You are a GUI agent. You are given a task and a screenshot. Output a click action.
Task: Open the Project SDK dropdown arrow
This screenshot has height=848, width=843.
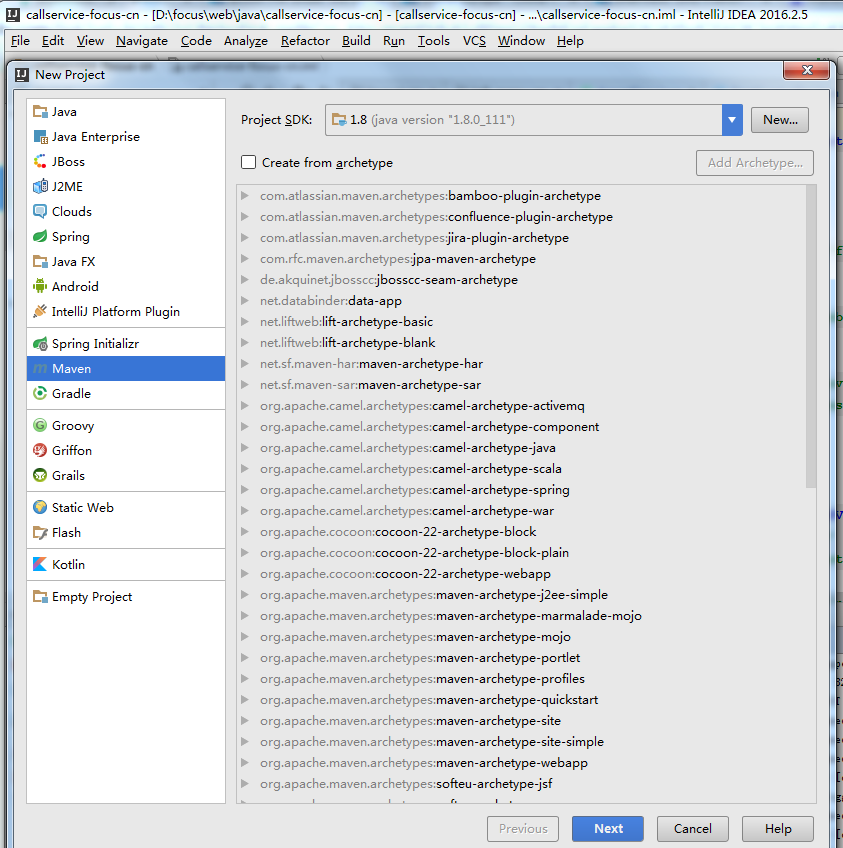732,120
